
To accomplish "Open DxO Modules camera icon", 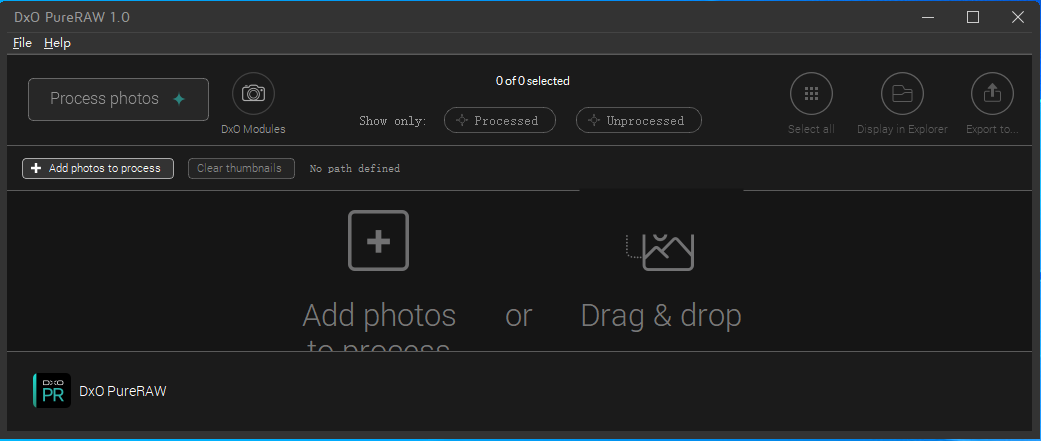I will tap(253, 94).
